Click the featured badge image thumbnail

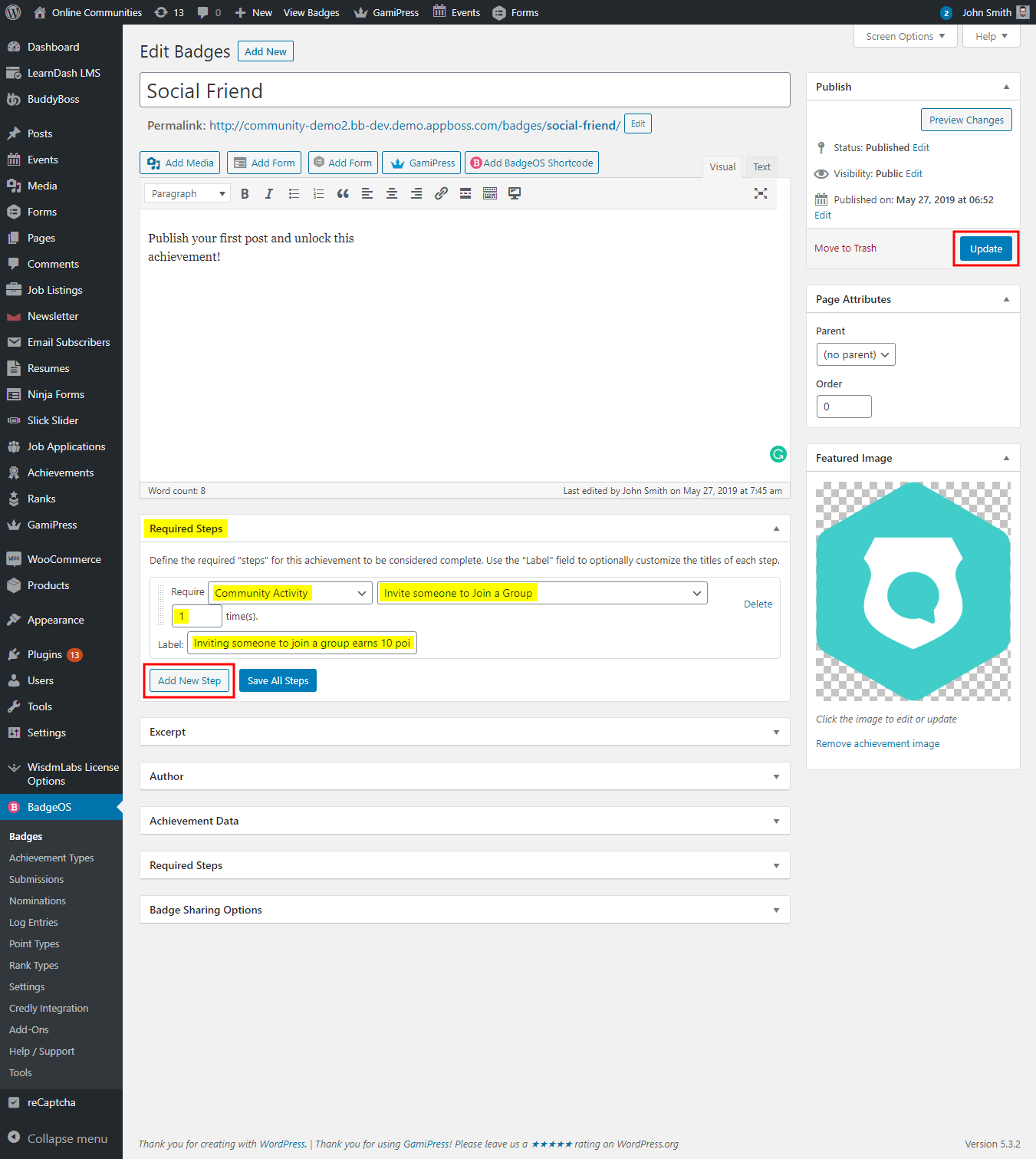pyautogui.click(x=913, y=591)
